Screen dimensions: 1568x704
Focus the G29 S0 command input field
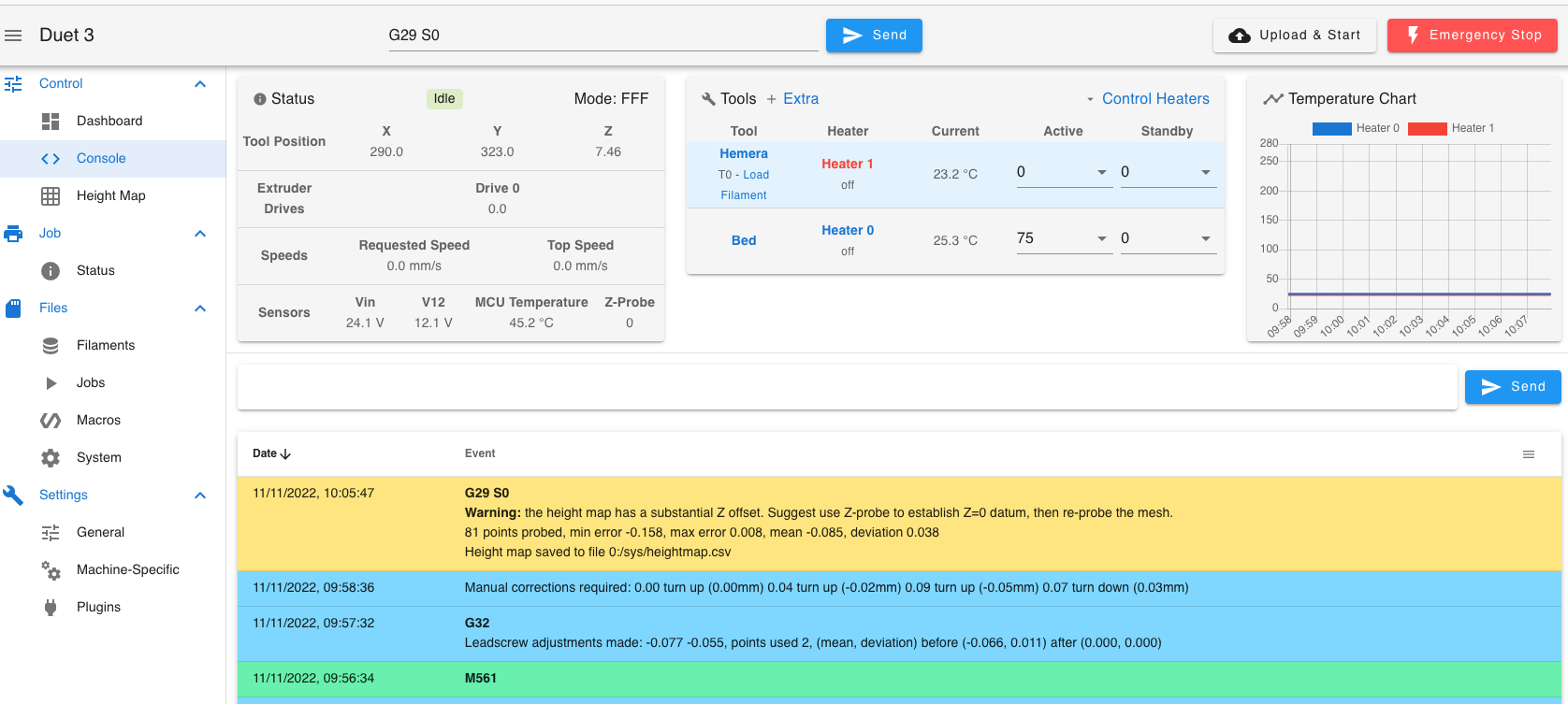tap(603, 36)
